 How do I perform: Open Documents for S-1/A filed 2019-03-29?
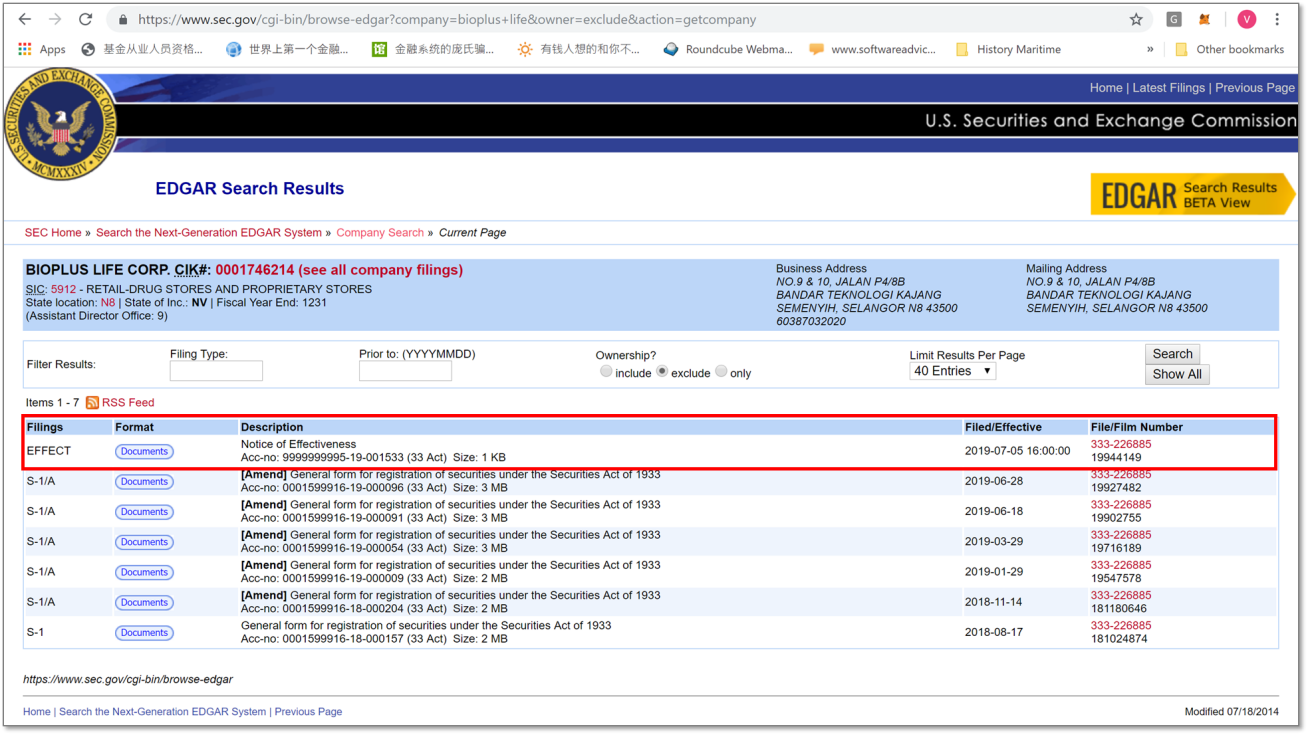point(144,542)
